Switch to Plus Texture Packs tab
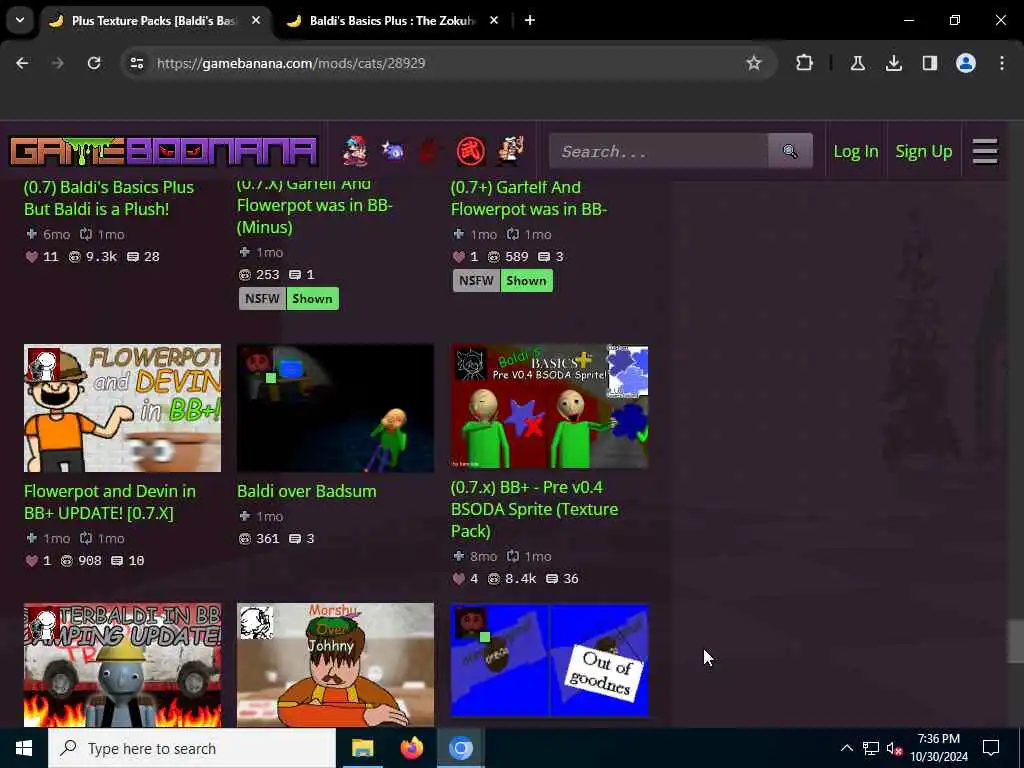This screenshot has height=768, width=1024. pyautogui.click(x=155, y=20)
